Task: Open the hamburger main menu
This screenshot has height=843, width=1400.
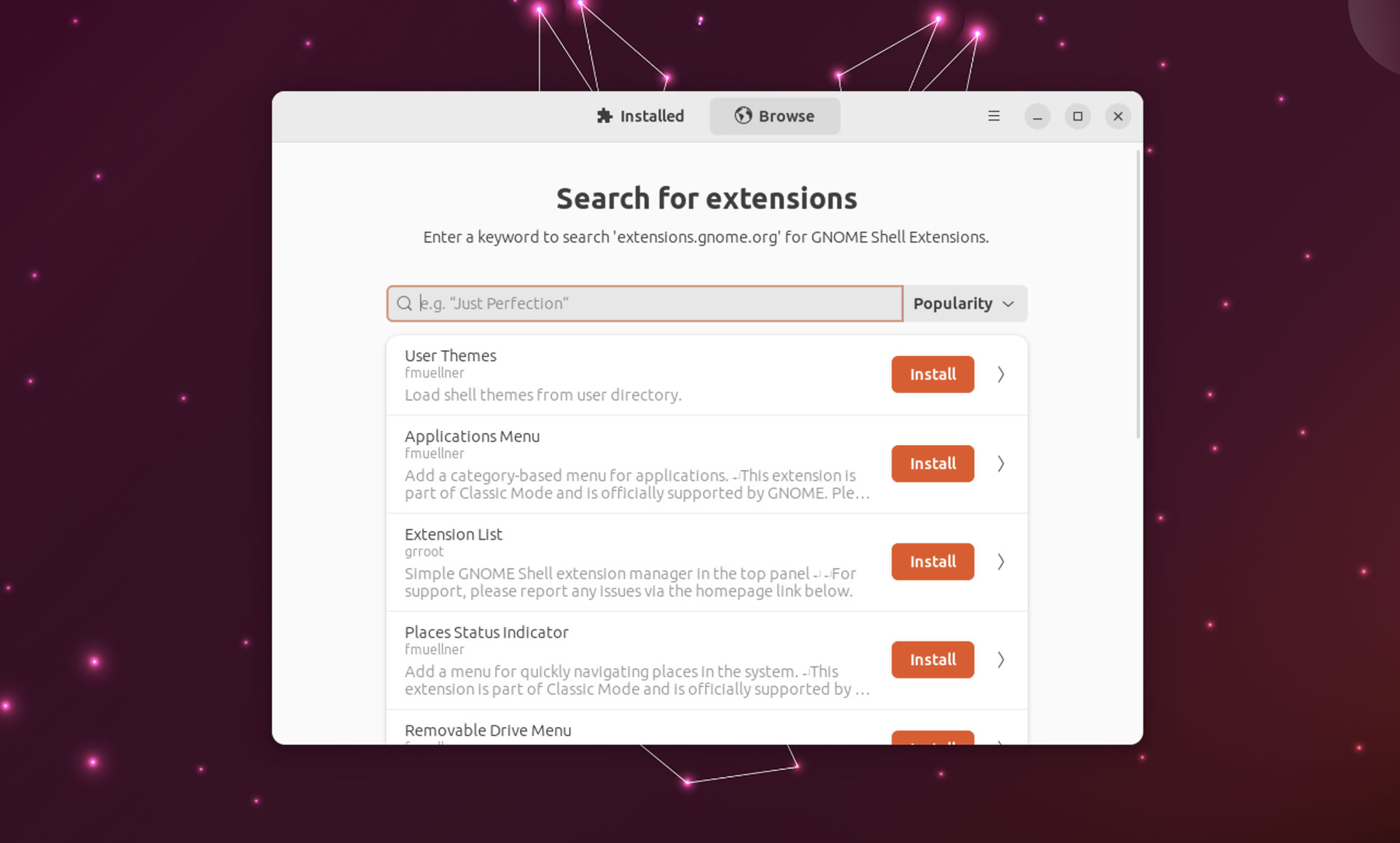Action: coord(993,116)
